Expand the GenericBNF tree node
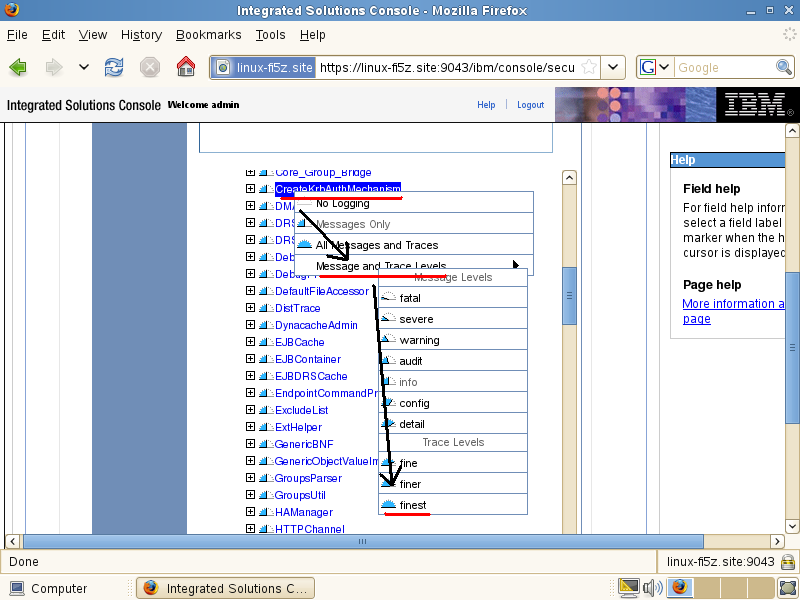The width and height of the screenshot is (800, 600). point(250,444)
